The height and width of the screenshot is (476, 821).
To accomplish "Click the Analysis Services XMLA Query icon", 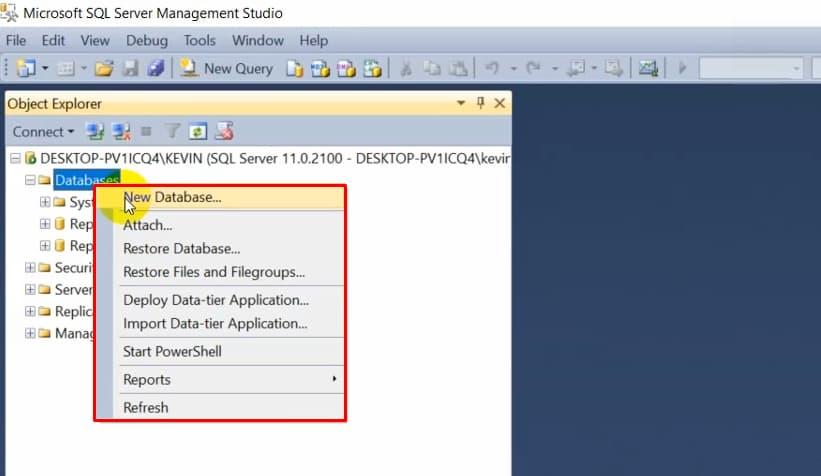I will tap(372, 69).
